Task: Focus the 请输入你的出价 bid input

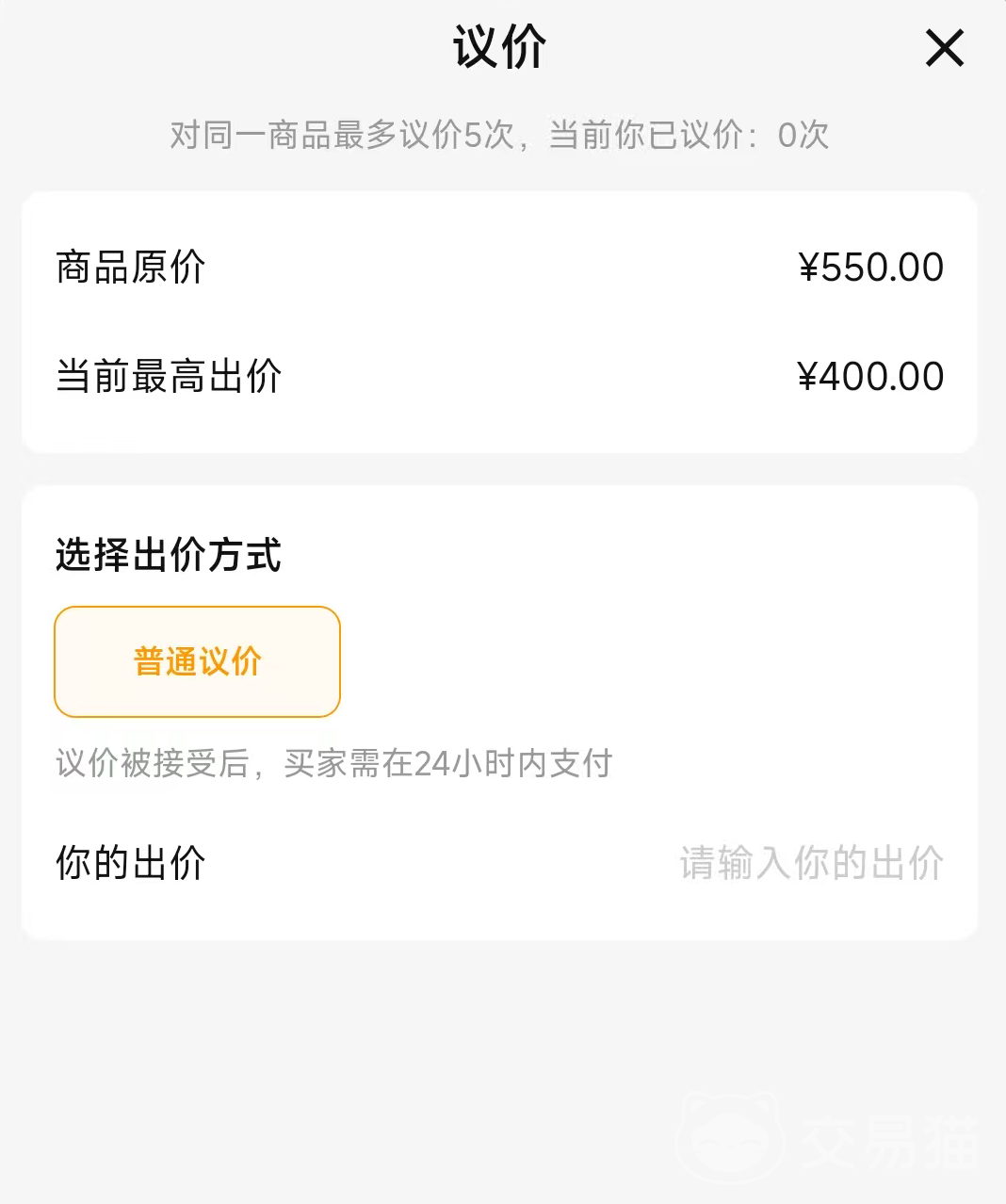Action: [811, 863]
